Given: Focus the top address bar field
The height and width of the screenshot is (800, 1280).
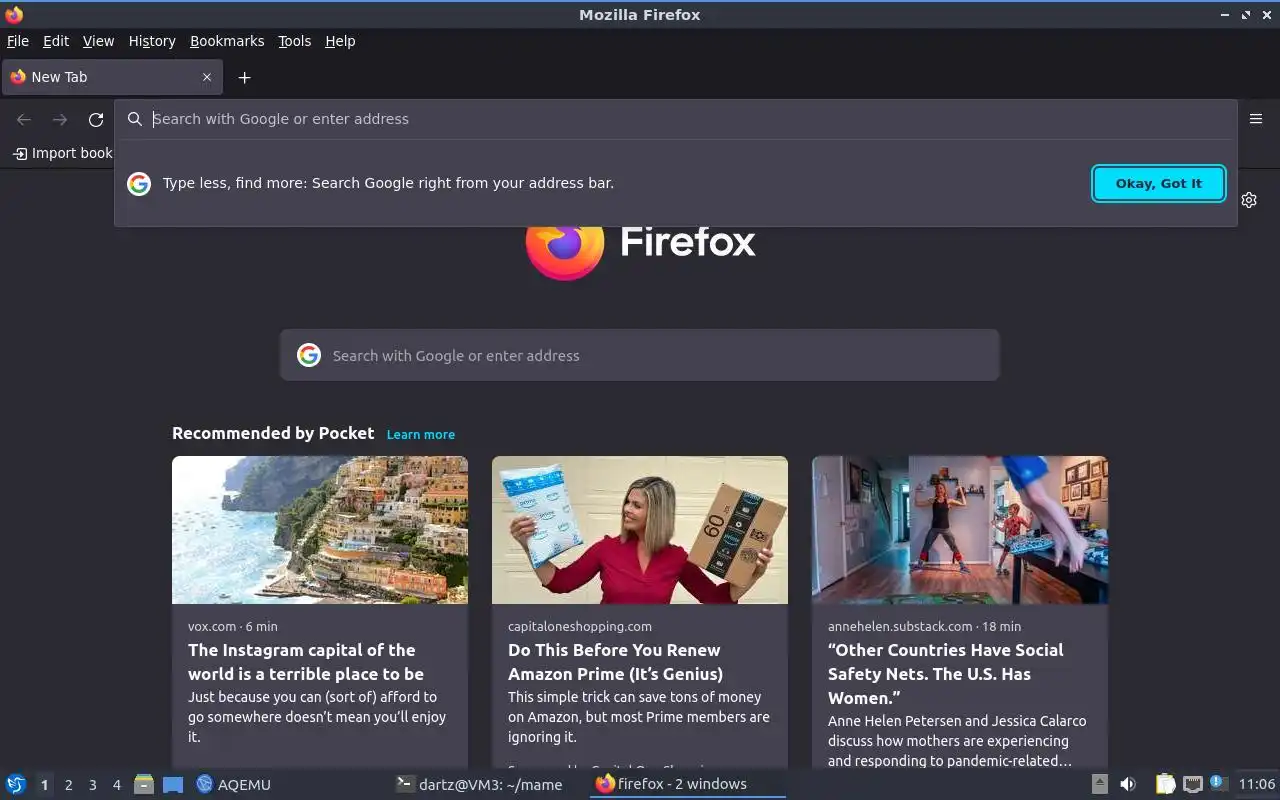Looking at the screenshot, I should 675,119.
